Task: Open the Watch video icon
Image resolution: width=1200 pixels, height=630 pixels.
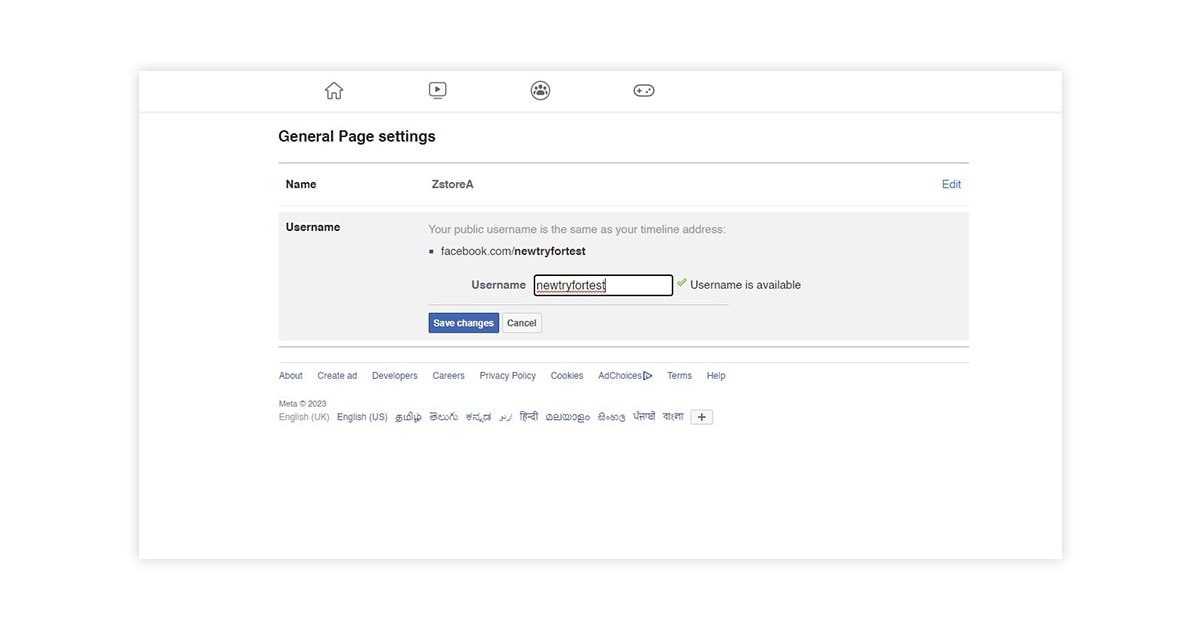Action: pos(437,91)
